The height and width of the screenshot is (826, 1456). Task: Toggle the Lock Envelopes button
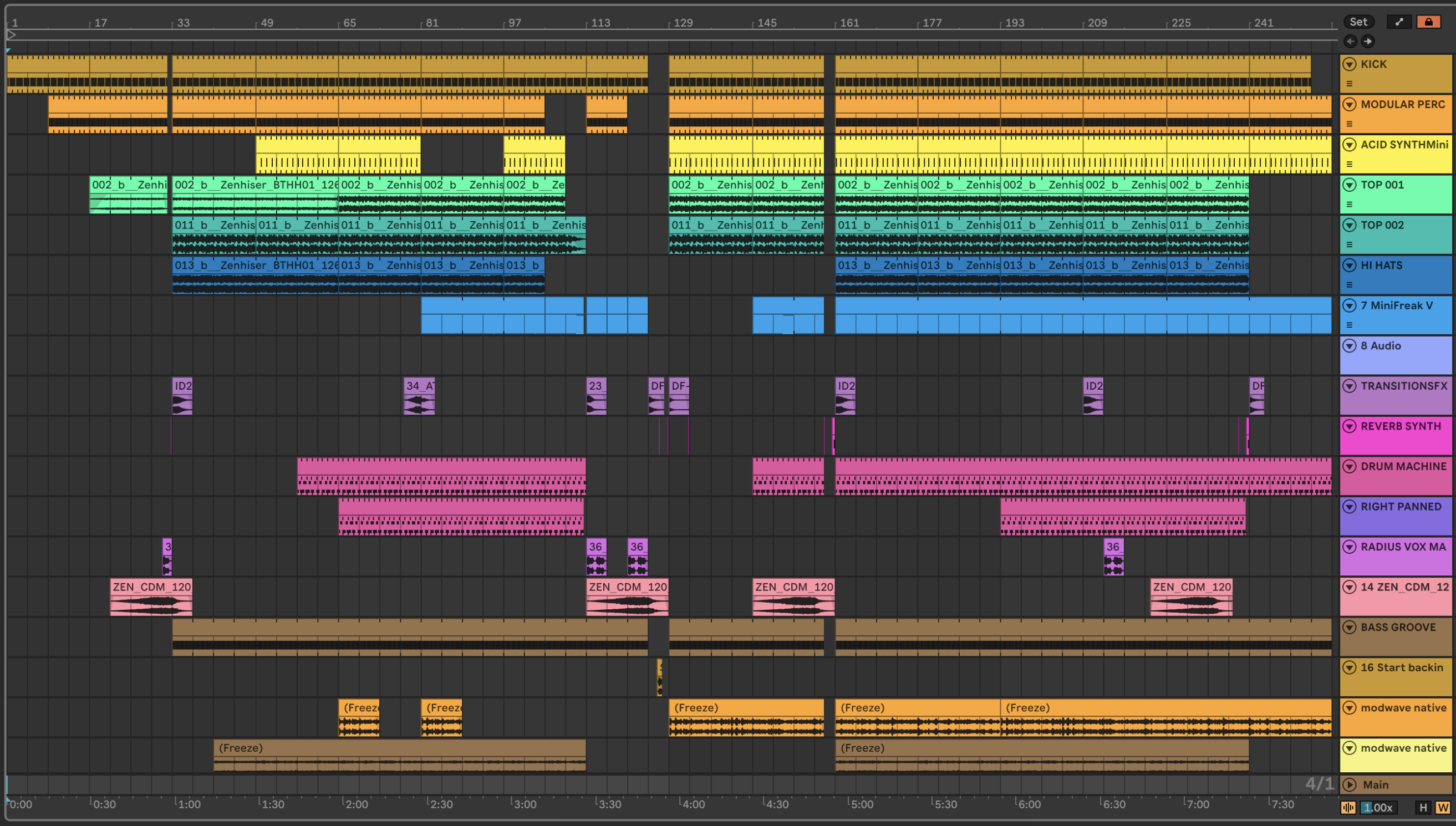pos(1428,22)
